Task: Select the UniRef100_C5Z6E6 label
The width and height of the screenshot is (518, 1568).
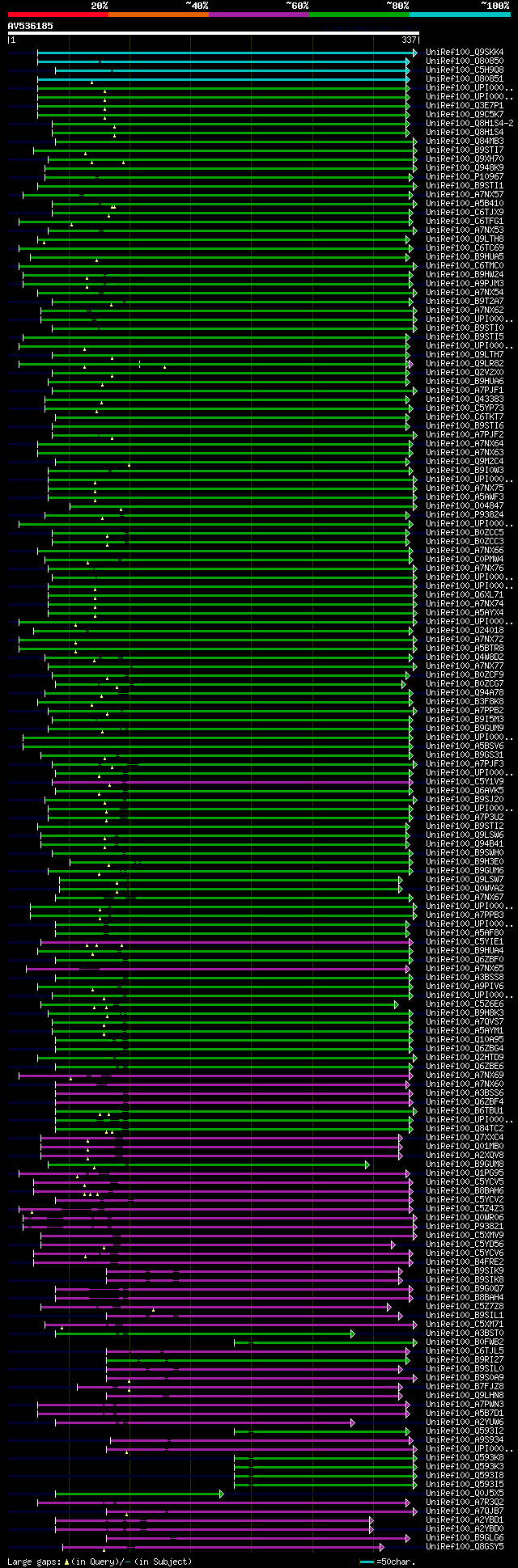Action: 465,1004
